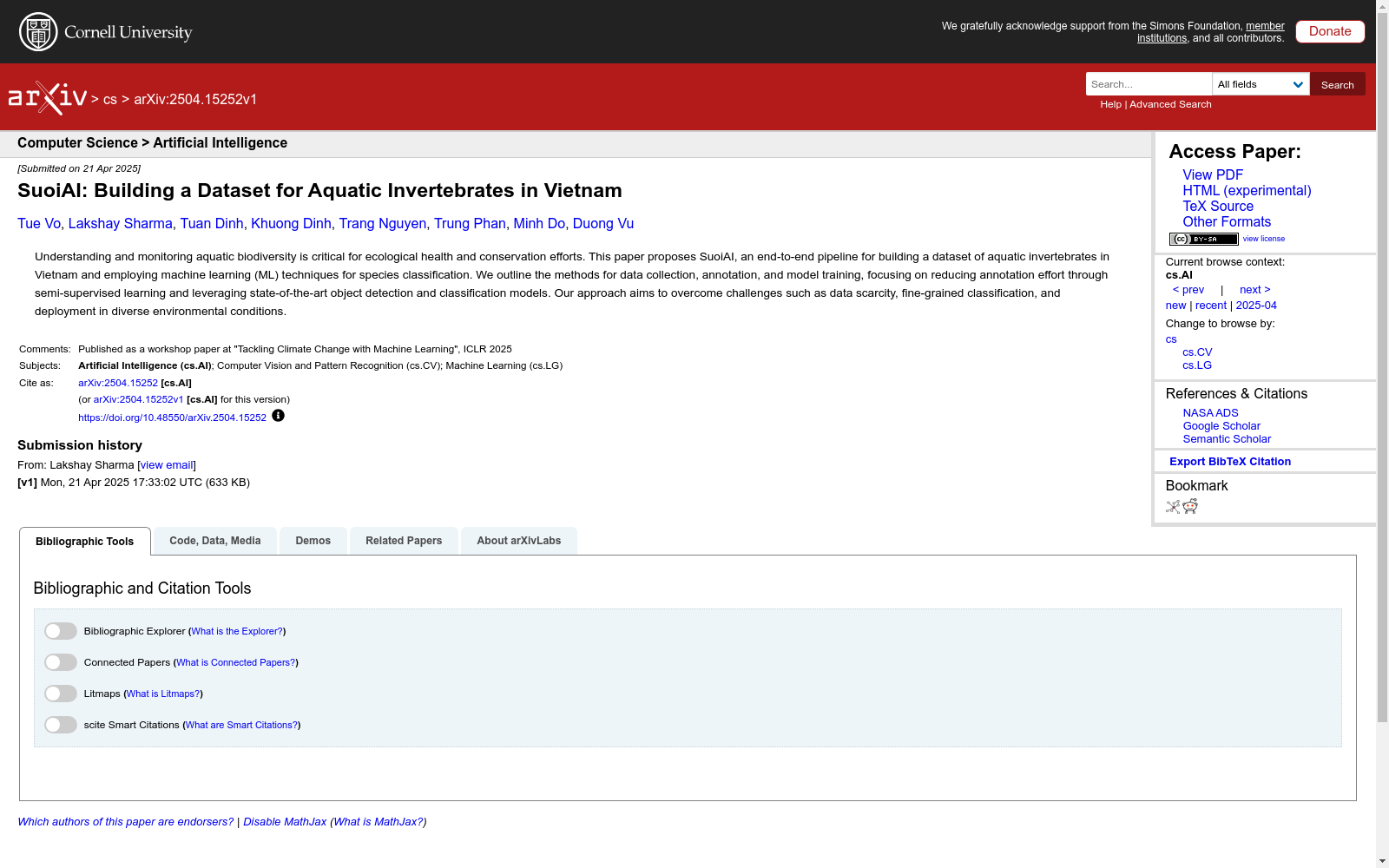Bookmark with the Reddit icon
1389x868 pixels.
tap(1190, 507)
